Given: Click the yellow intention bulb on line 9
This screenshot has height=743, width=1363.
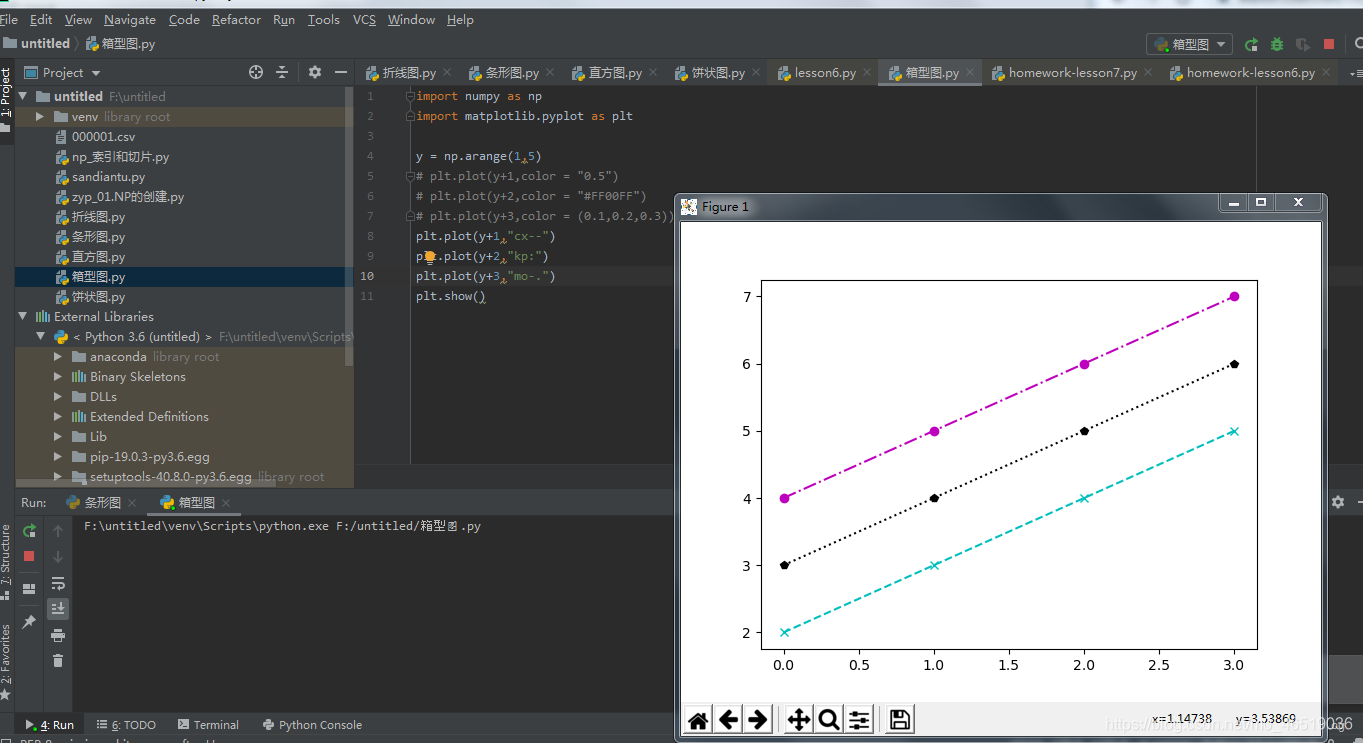Looking at the screenshot, I should [429, 257].
